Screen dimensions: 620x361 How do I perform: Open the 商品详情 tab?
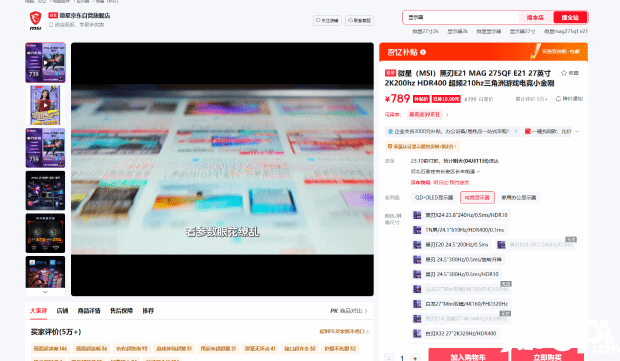pyautogui.click(x=89, y=311)
